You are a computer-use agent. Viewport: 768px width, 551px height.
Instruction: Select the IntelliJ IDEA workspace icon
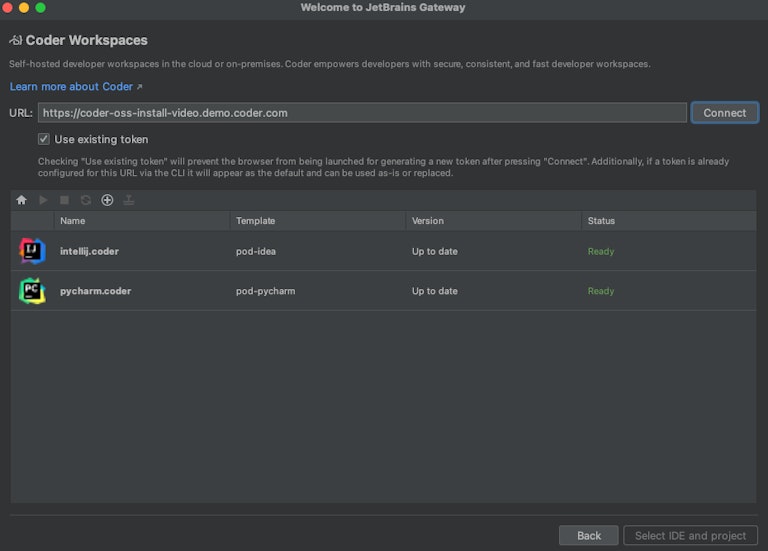click(32, 251)
